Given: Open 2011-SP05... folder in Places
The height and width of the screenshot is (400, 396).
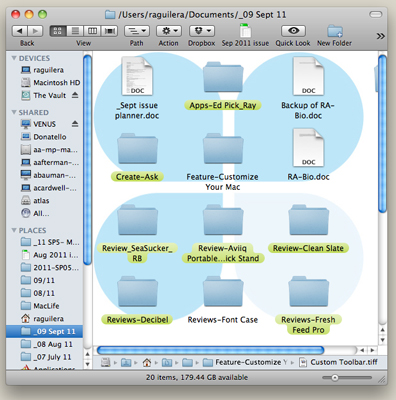Looking at the screenshot, I should 50,268.
